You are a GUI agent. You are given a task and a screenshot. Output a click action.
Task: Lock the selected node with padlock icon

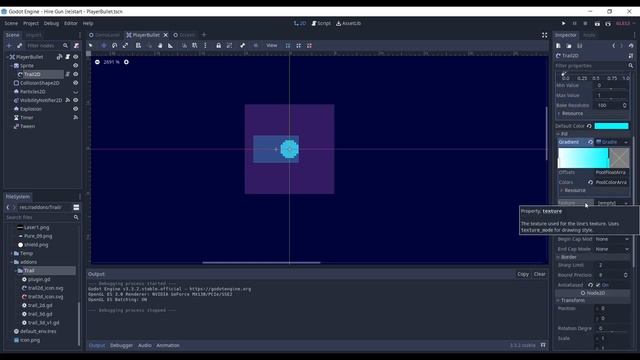coord(218,45)
